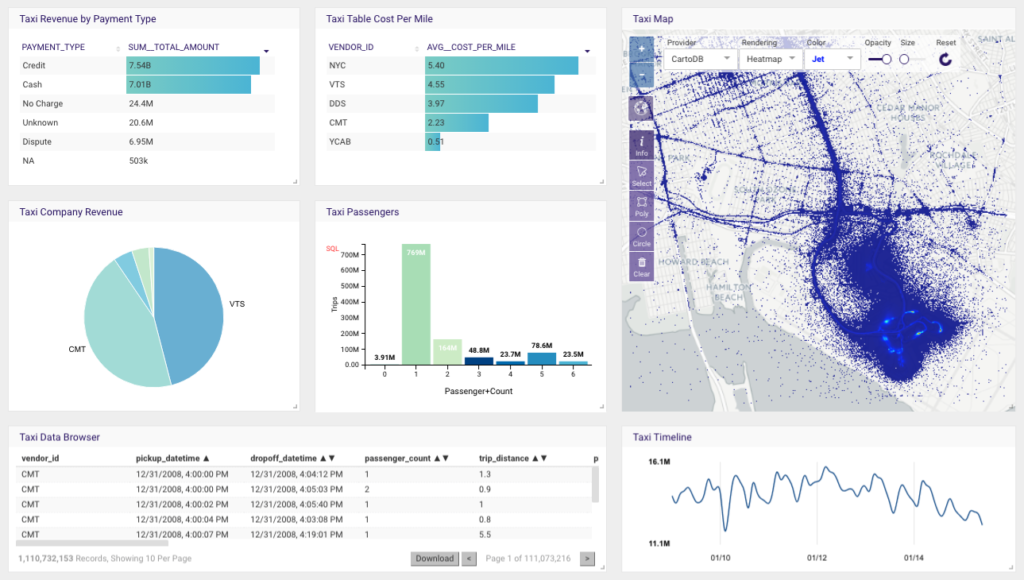1024x580 pixels.
Task: Activate the Info tool on the map
Action: coord(641,145)
